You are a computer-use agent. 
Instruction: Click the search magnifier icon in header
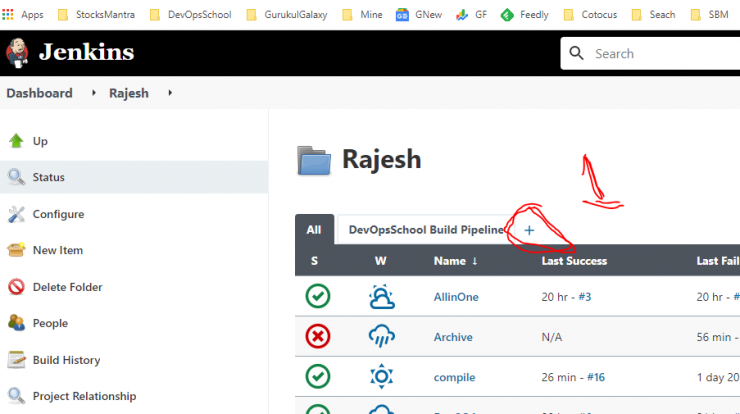pos(576,53)
